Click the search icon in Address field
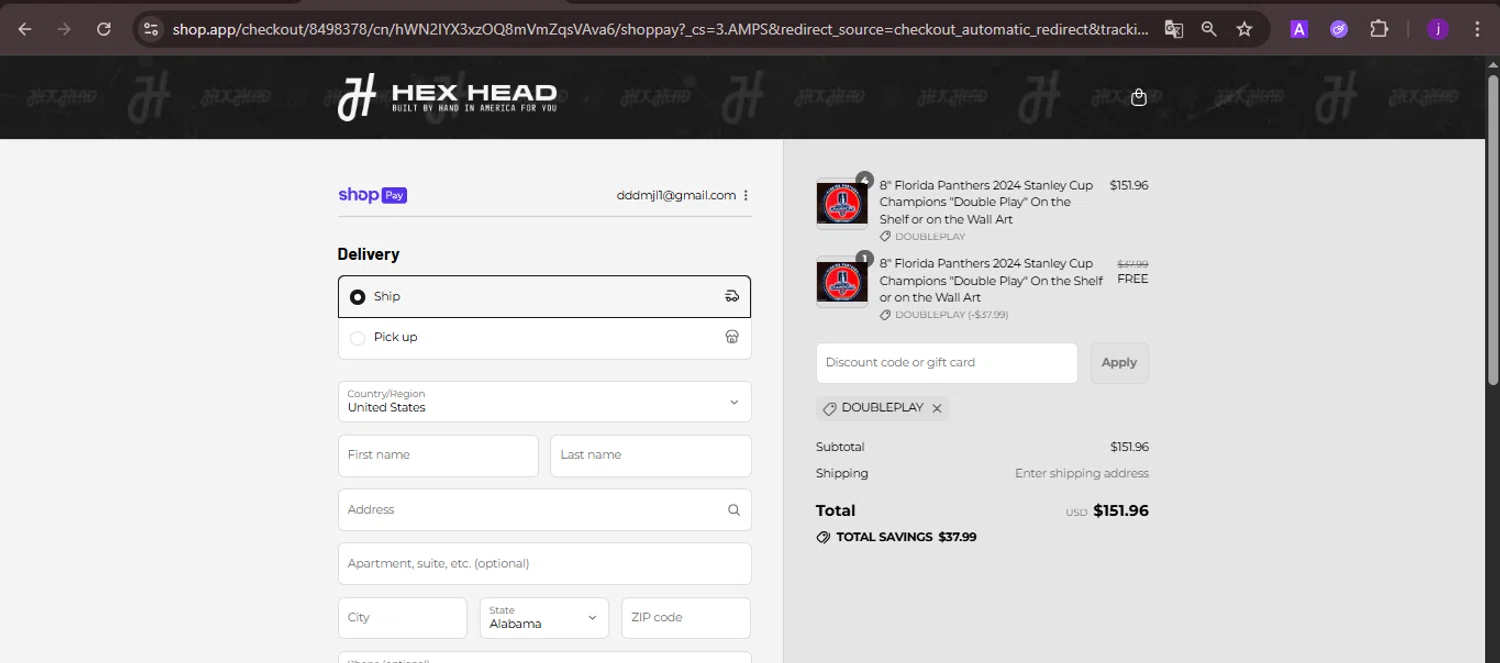 pos(734,510)
